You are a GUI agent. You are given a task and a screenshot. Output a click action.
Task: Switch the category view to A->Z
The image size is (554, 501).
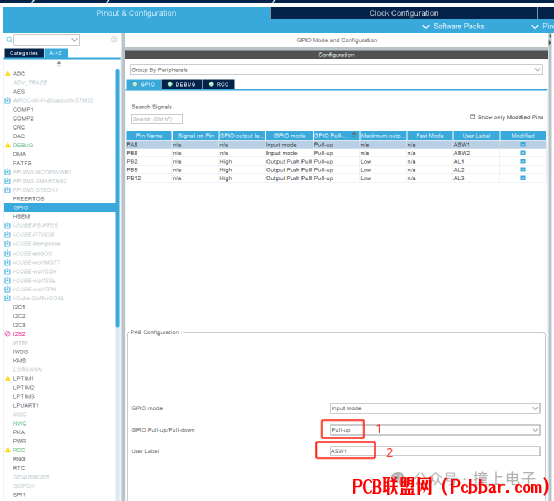(56, 53)
